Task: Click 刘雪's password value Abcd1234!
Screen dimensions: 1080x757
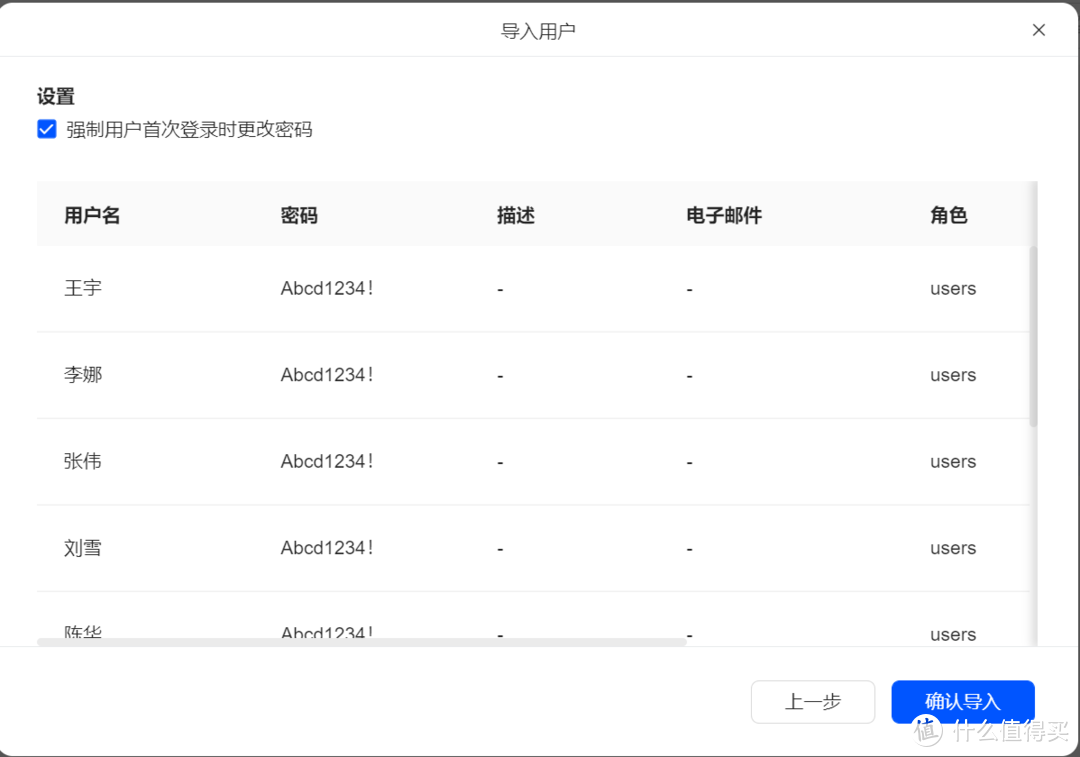Action: (327, 547)
